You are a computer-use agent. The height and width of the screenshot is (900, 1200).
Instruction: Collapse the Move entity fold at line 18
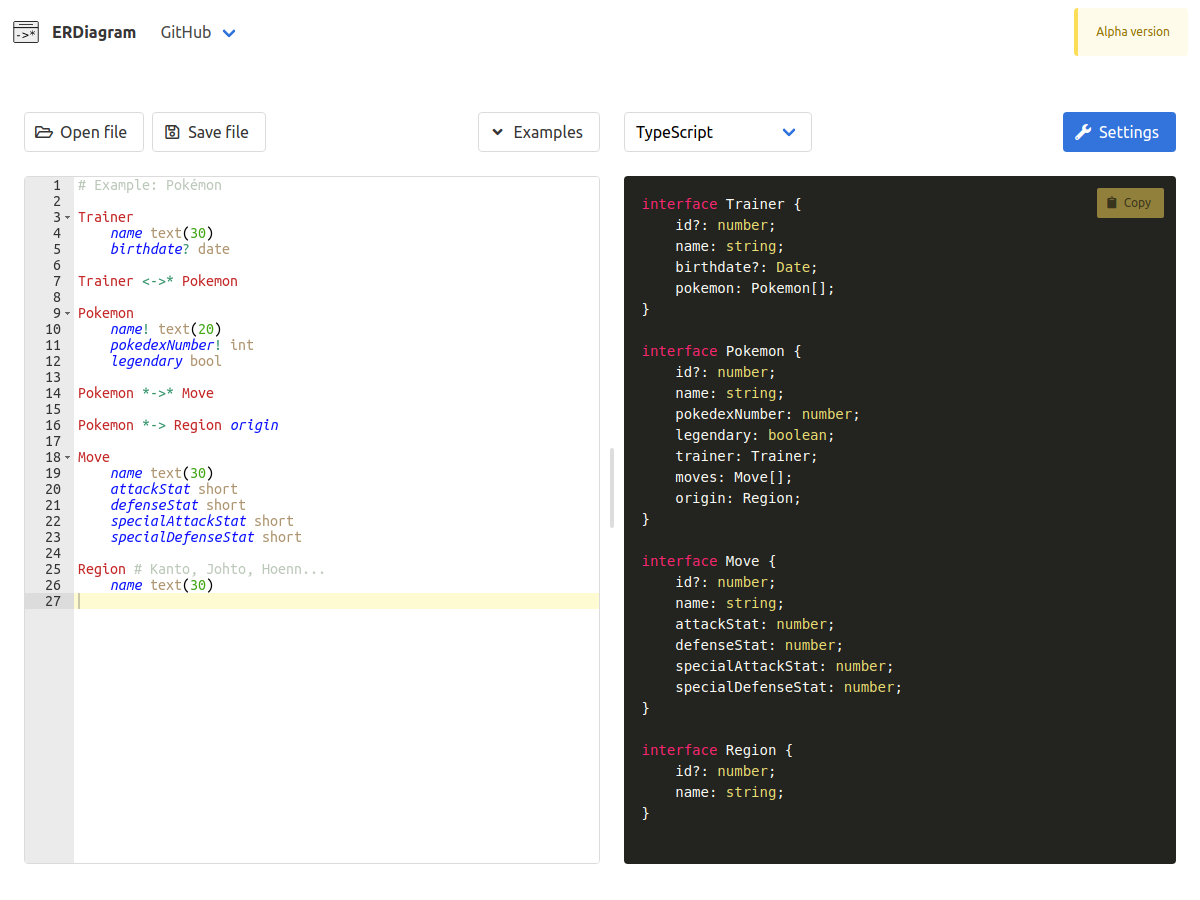coord(67,457)
